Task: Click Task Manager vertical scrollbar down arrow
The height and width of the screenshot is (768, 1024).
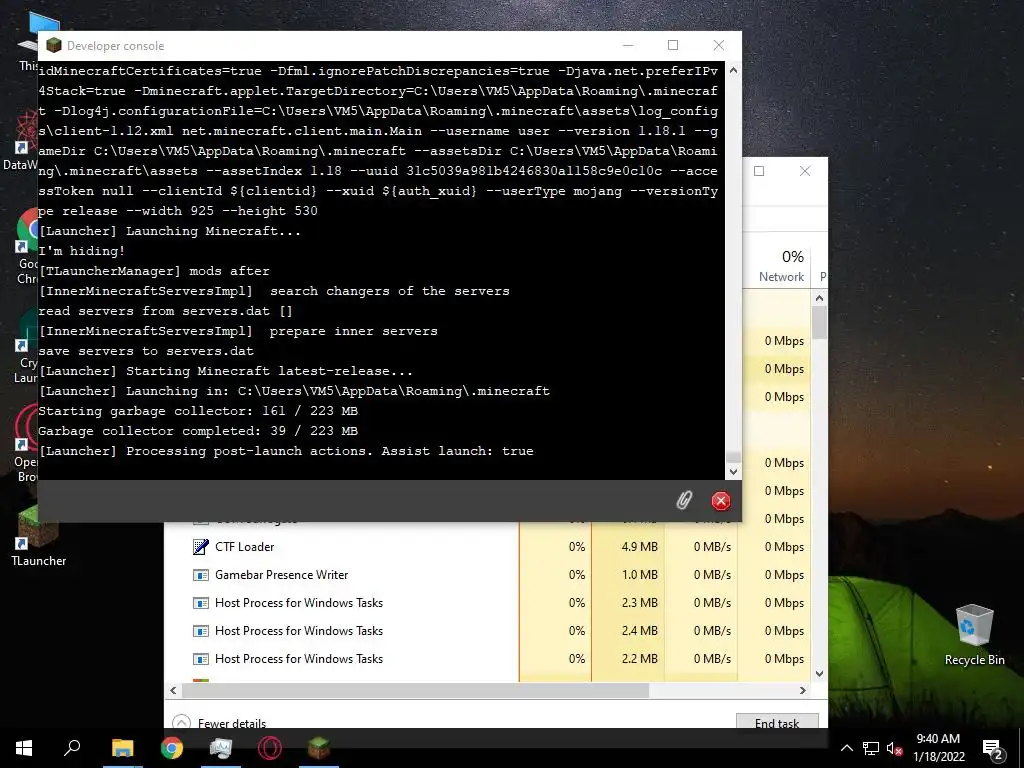Action: [x=820, y=673]
